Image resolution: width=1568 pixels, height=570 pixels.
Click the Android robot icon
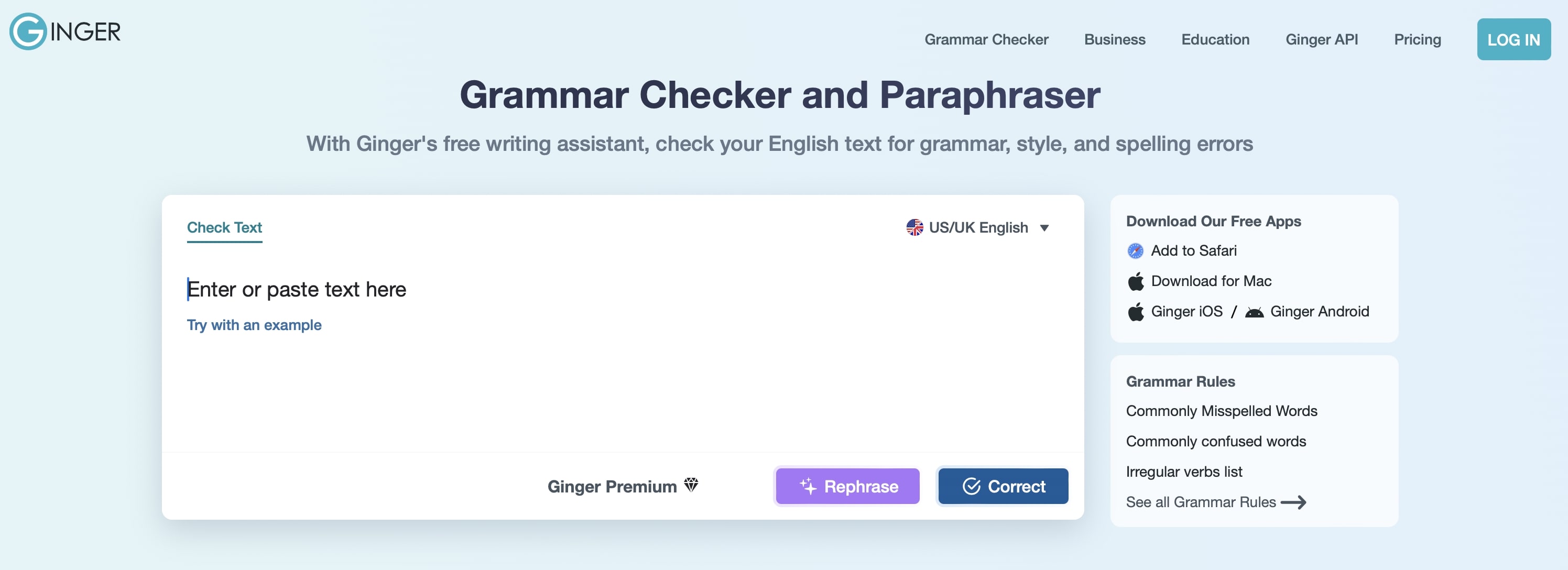click(x=1254, y=312)
